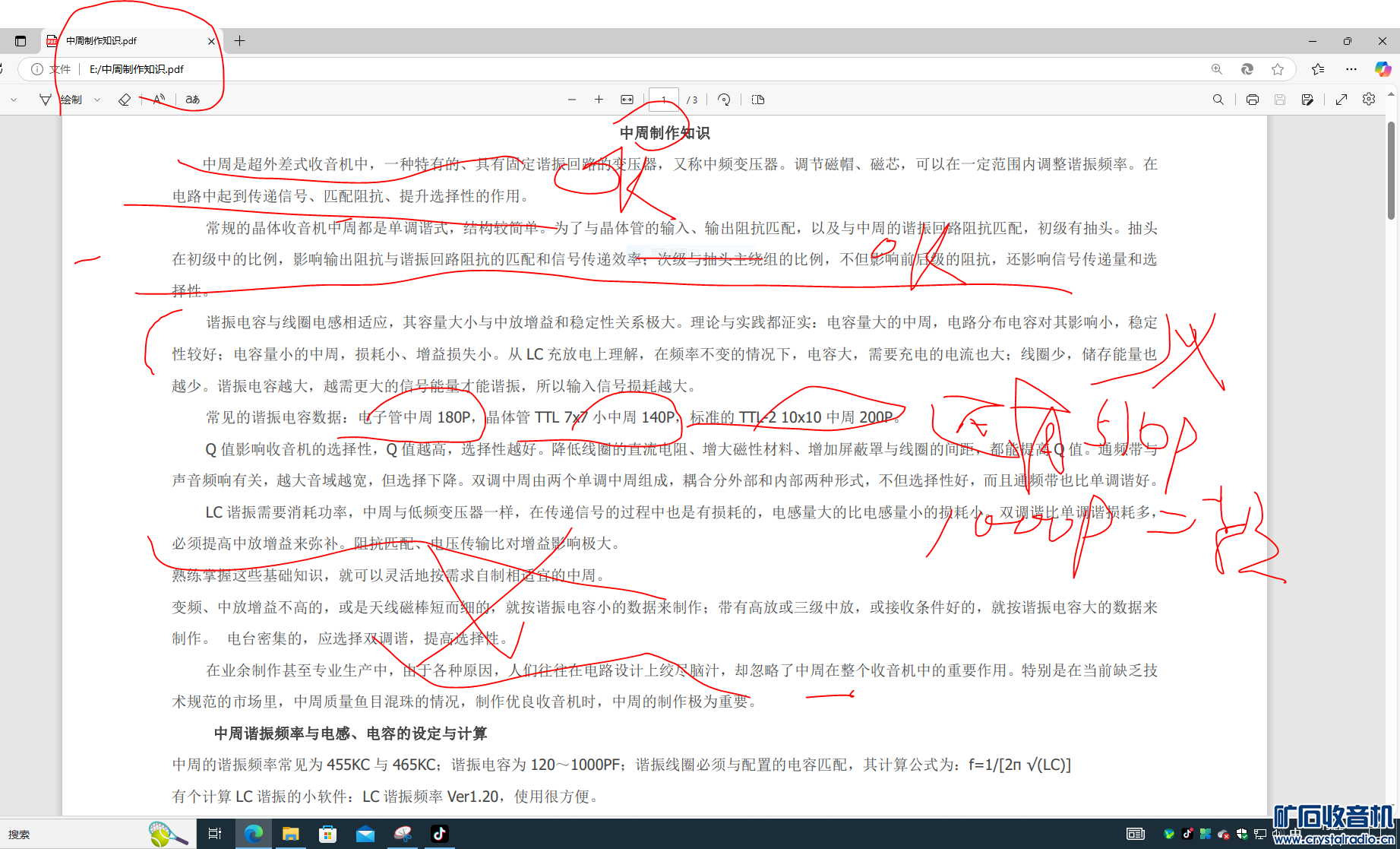Open PDF viewer settings gear
1400x849 pixels.
[1369, 100]
